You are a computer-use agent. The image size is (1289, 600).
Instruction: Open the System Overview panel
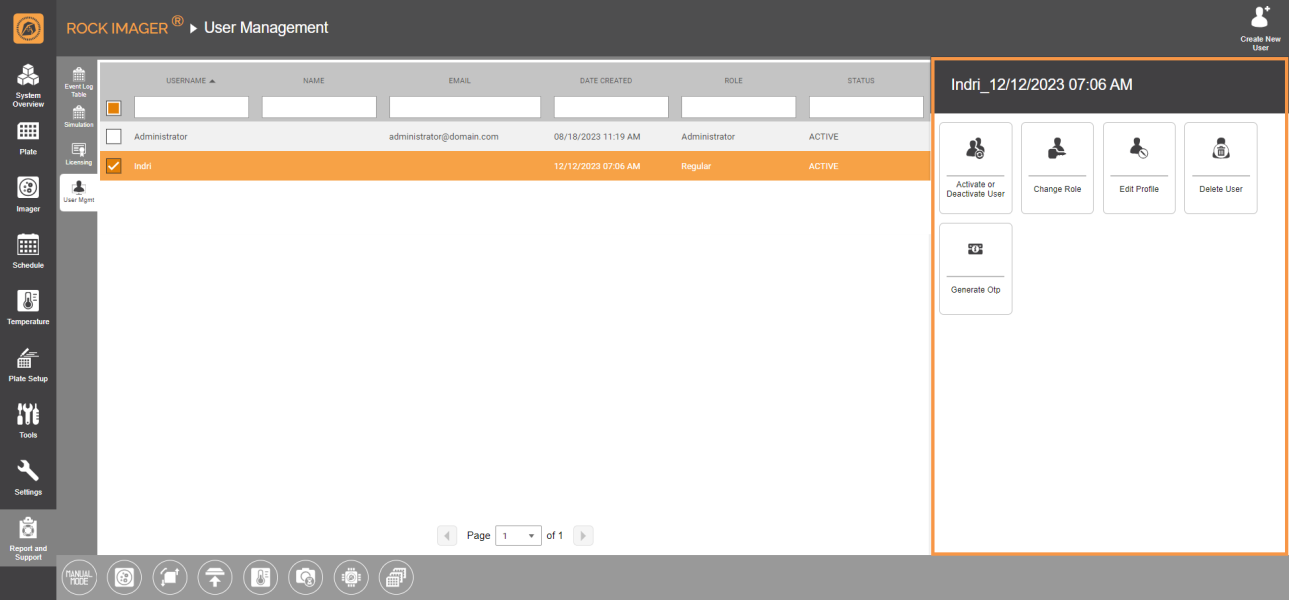click(x=27, y=82)
